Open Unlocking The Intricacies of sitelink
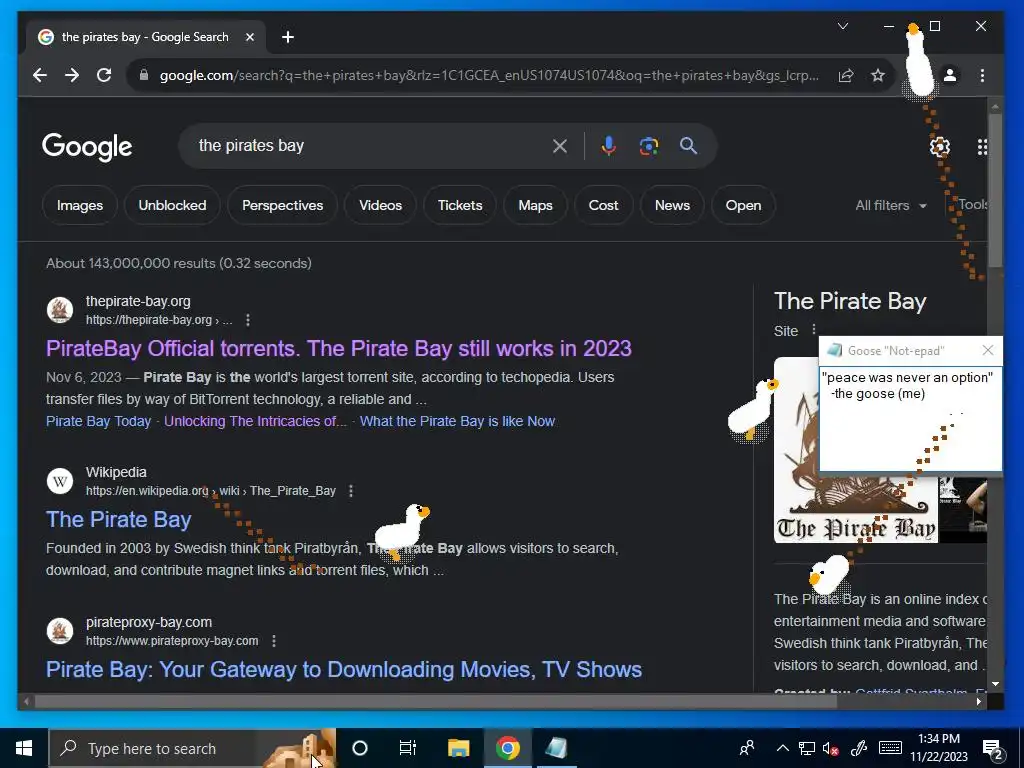 coord(255,421)
